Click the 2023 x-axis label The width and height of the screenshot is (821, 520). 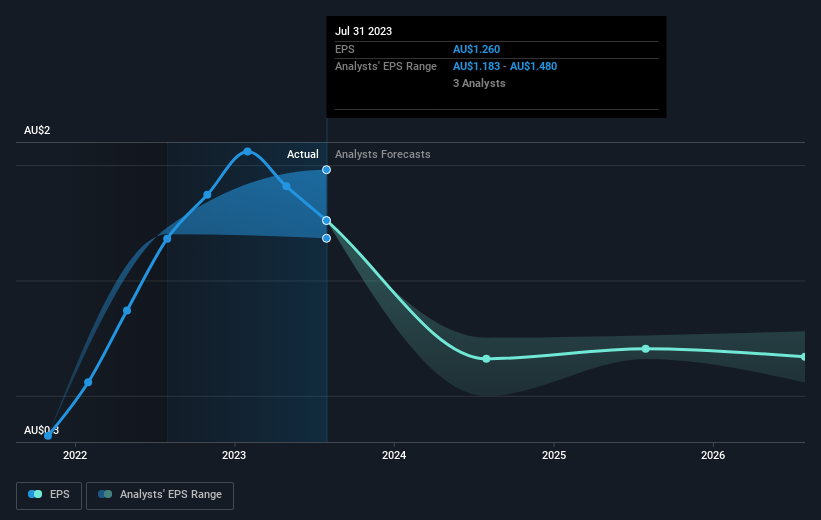(x=234, y=455)
